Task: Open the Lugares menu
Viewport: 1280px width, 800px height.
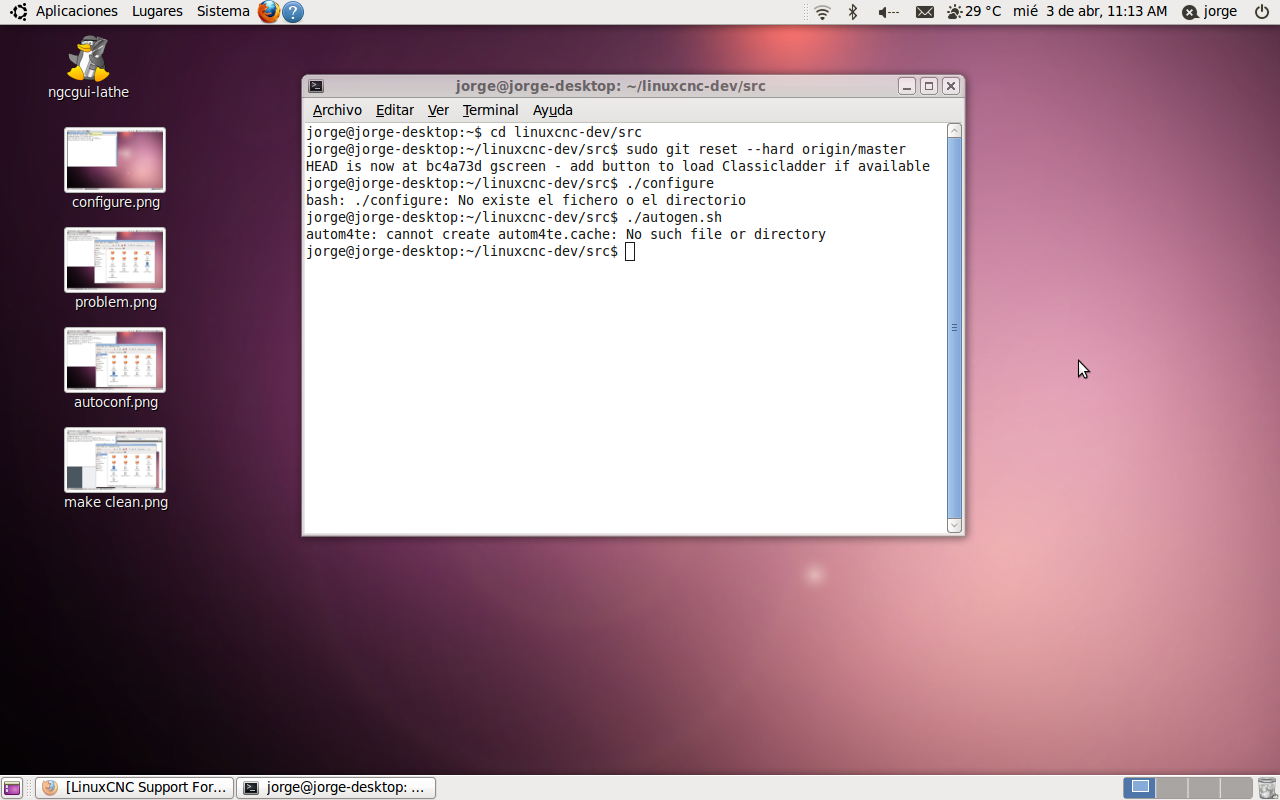Action: (157, 12)
